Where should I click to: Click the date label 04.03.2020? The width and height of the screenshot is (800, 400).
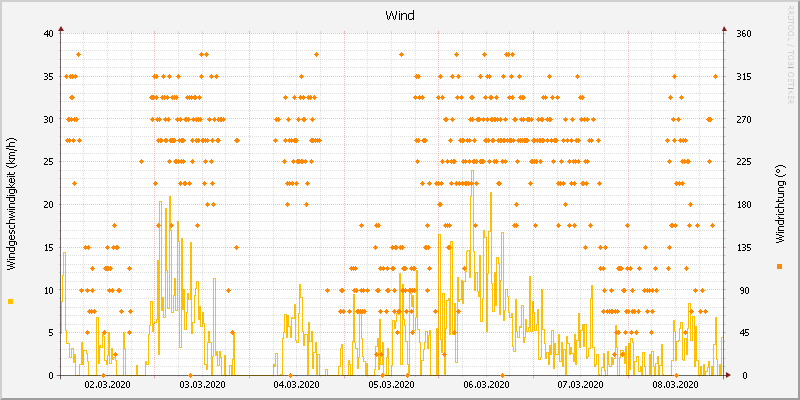tap(297, 384)
